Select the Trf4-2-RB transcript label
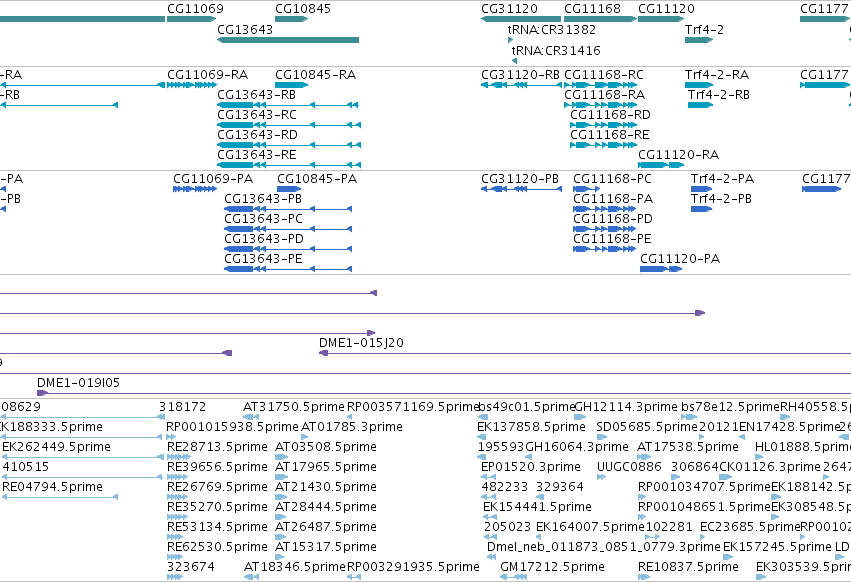Viewport: 851px width, 582px height. click(719, 94)
